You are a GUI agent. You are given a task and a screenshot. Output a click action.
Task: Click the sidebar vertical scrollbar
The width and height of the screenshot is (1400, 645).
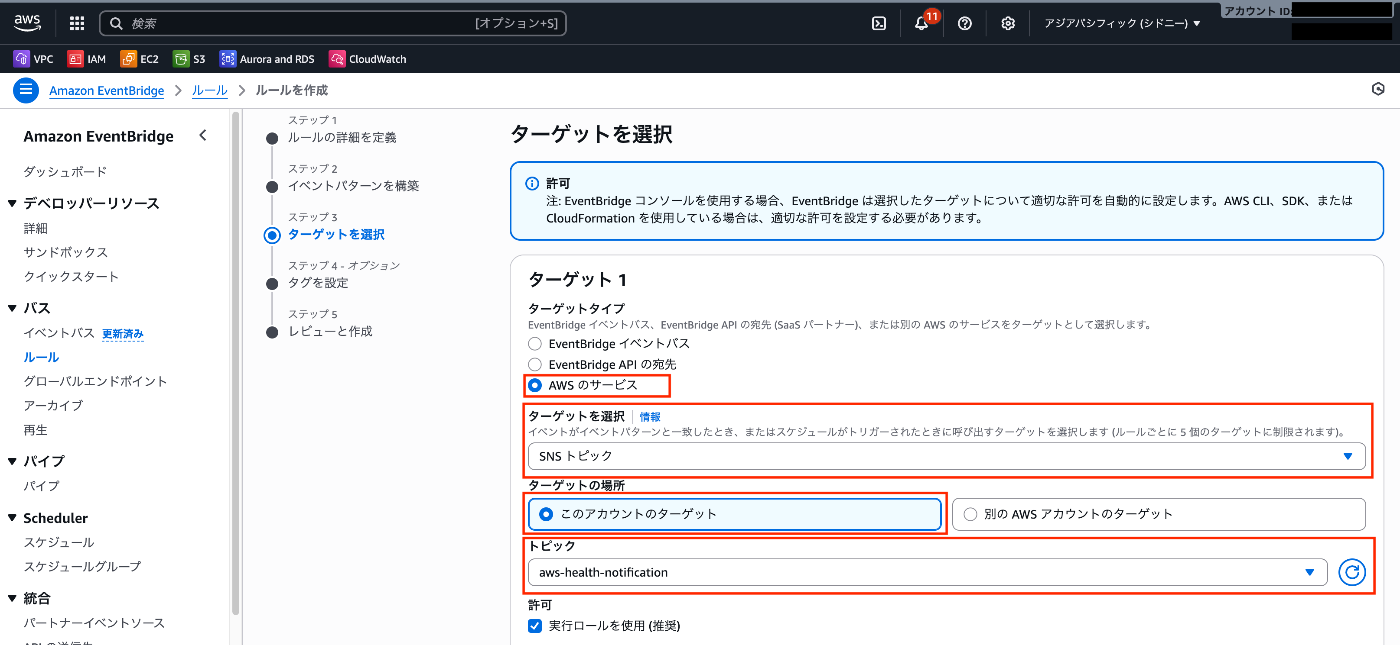point(236,364)
